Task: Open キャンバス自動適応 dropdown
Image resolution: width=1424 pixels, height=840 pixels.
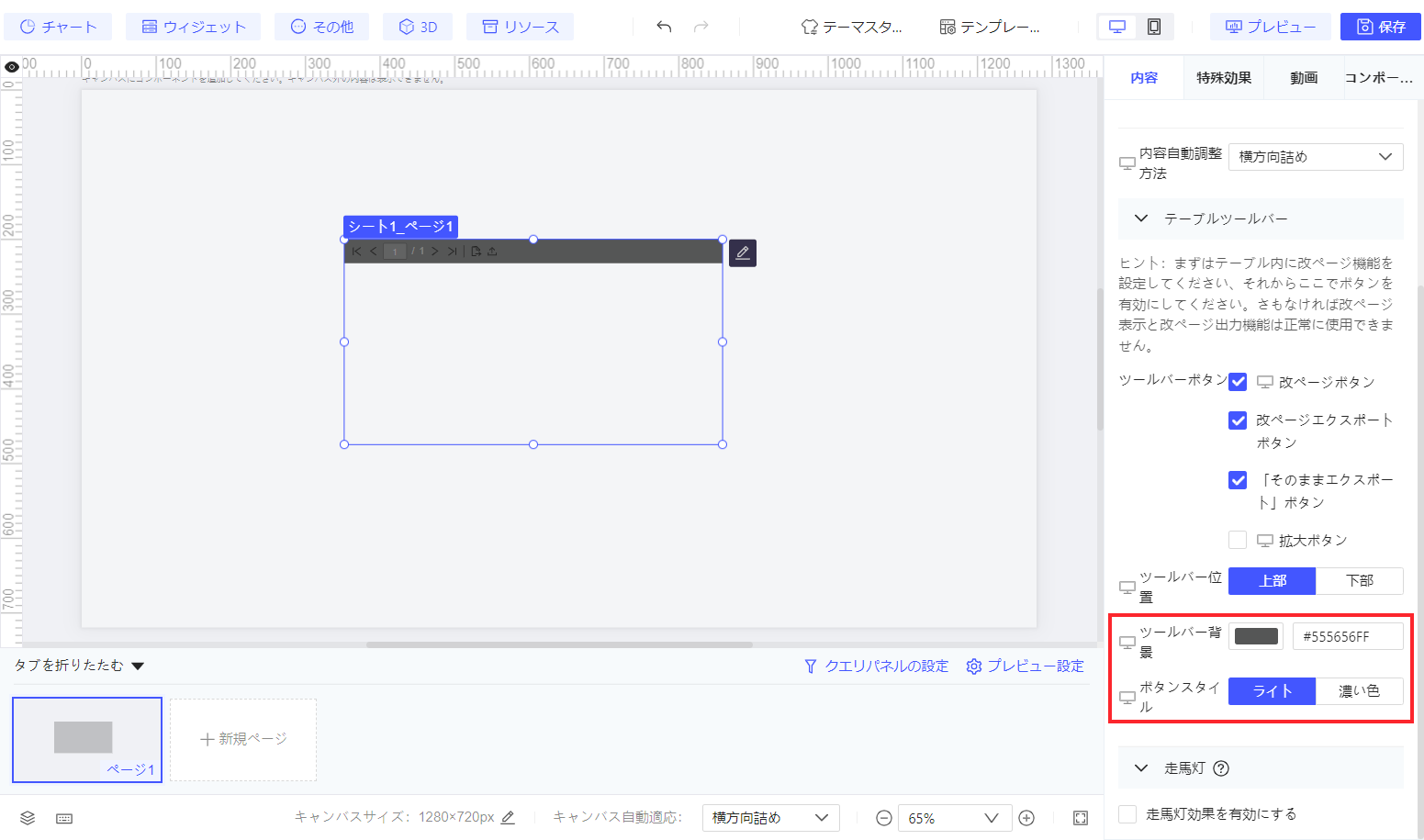Action: pyautogui.click(x=771, y=818)
